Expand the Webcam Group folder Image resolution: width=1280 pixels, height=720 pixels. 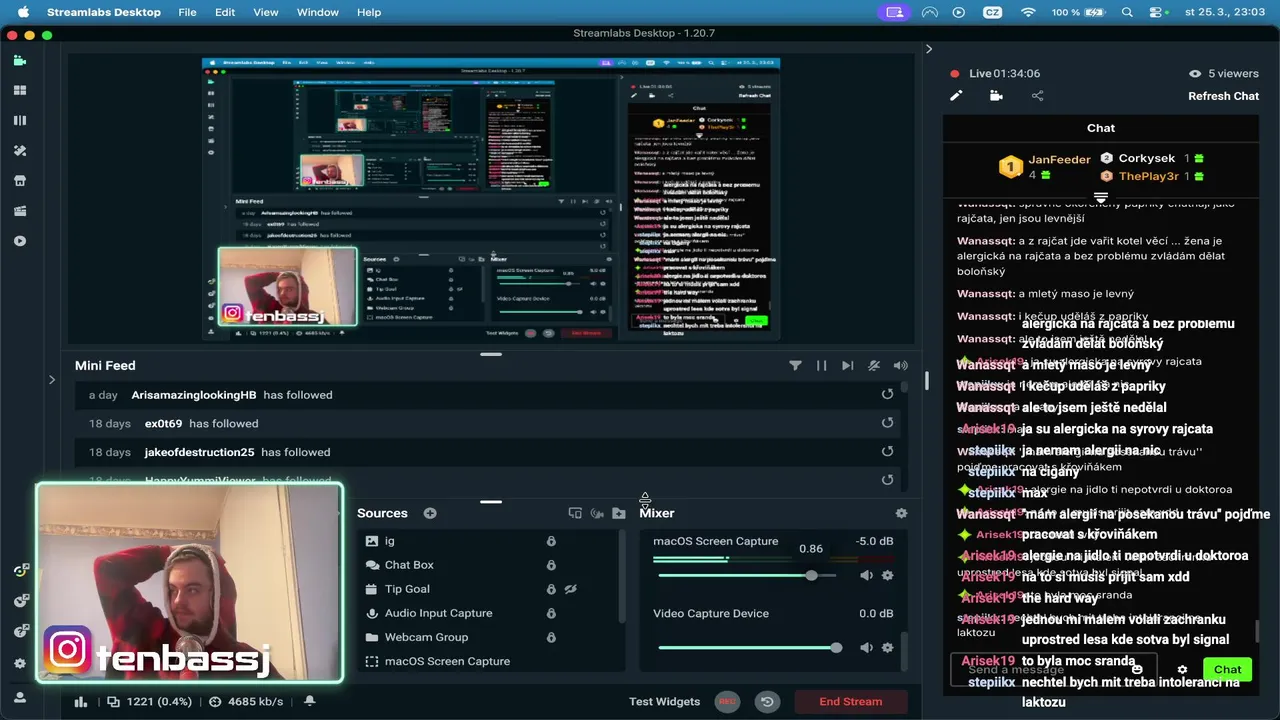point(372,637)
